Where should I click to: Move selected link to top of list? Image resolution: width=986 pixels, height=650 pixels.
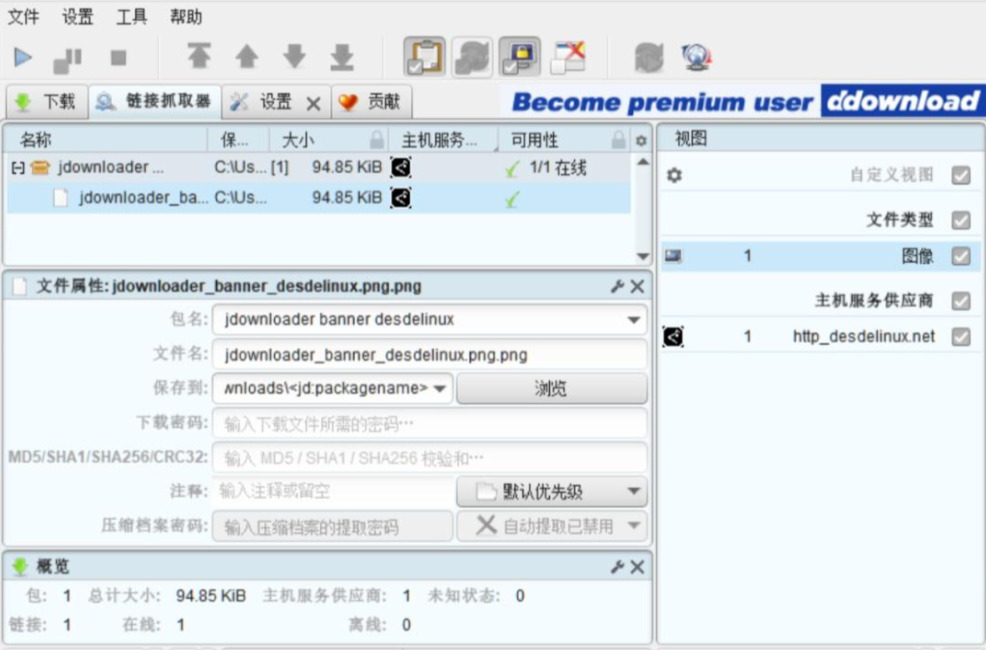click(x=199, y=57)
